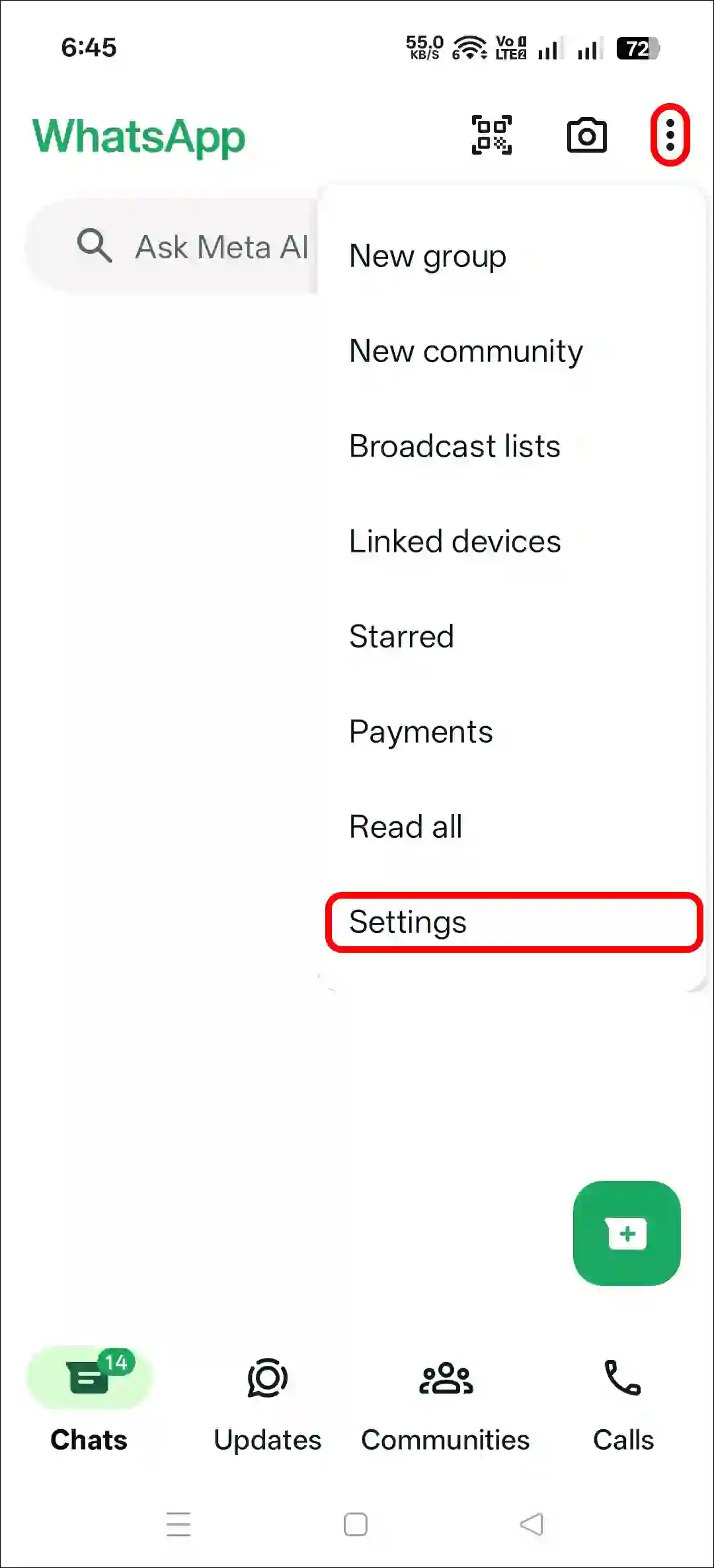
Task: Select Starred in the overflow menu
Action: [x=401, y=637]
